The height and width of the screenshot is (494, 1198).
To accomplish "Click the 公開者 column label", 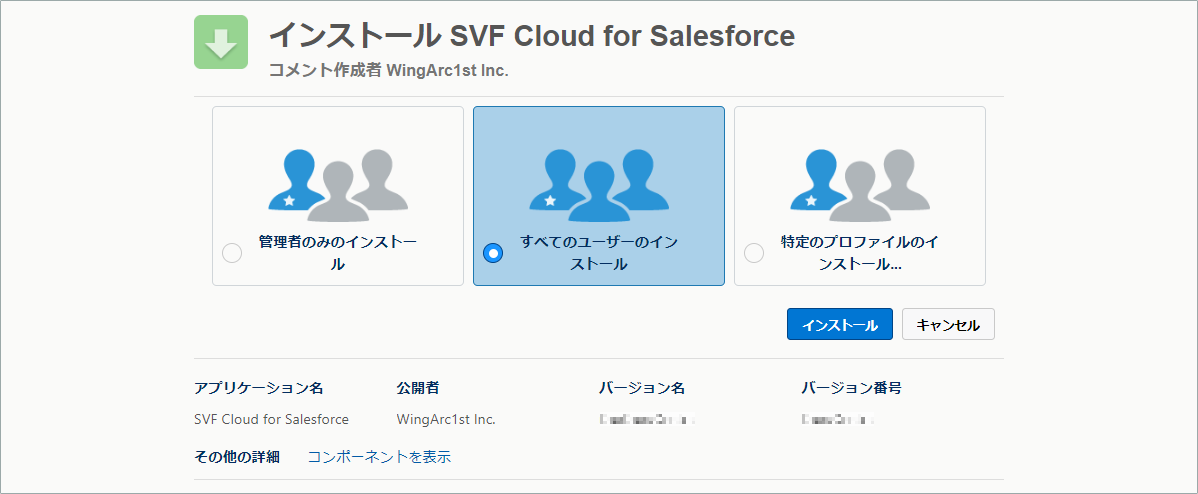I will tap(418, 388).
